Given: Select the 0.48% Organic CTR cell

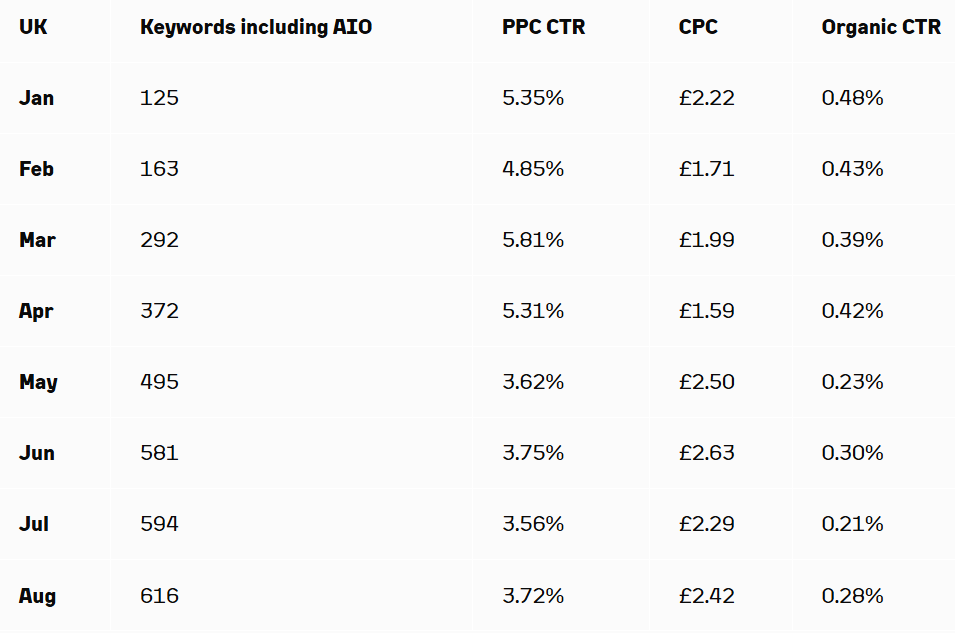Looking at the screenshot, I should [x=852, y=98].
